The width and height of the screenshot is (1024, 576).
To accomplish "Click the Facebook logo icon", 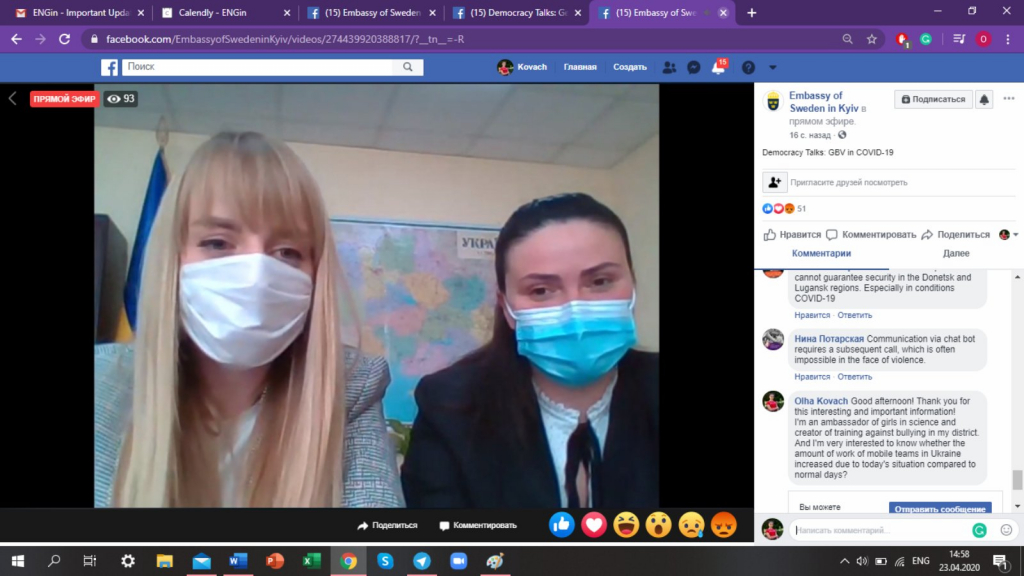I will coord(109,67).
